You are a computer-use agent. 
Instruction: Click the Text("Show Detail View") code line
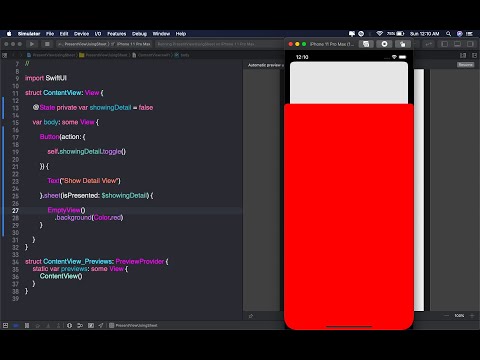pos(84,181)
